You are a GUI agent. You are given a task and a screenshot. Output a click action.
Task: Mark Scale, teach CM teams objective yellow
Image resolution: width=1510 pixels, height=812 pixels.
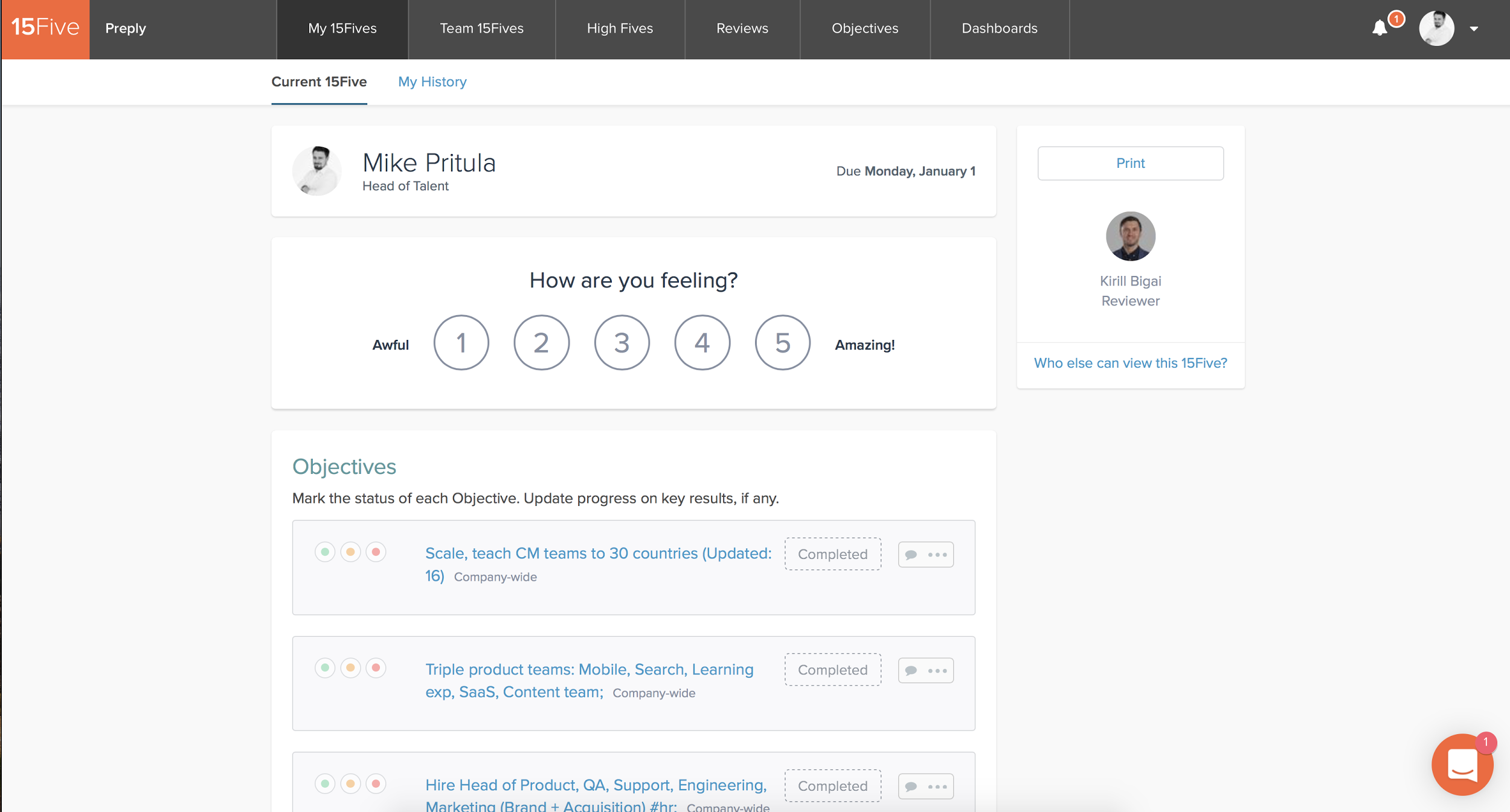coord(350,552)
